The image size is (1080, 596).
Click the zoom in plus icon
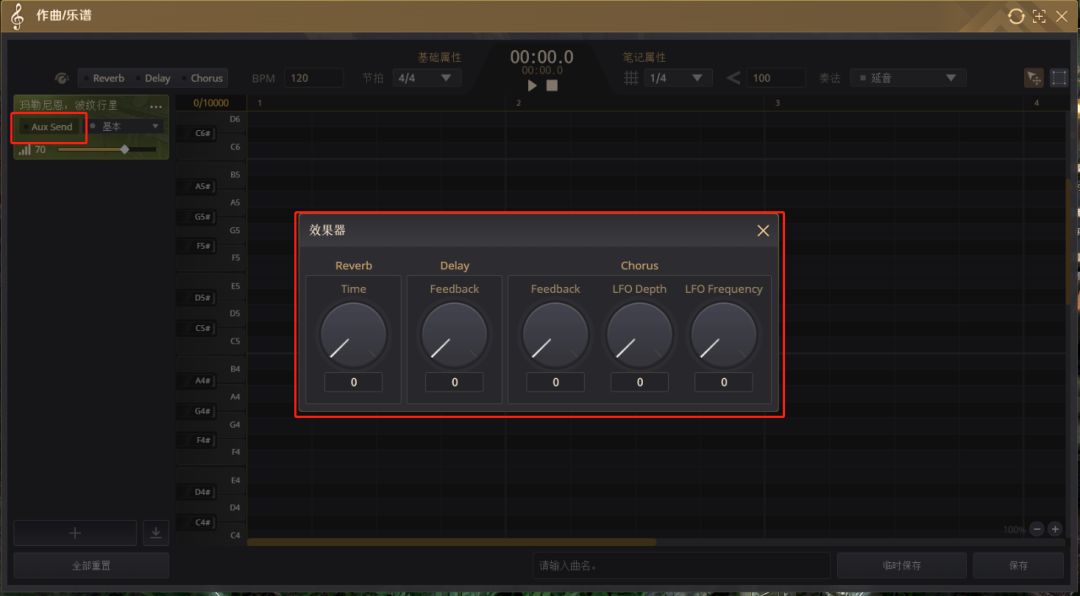tap(1055, 529)
